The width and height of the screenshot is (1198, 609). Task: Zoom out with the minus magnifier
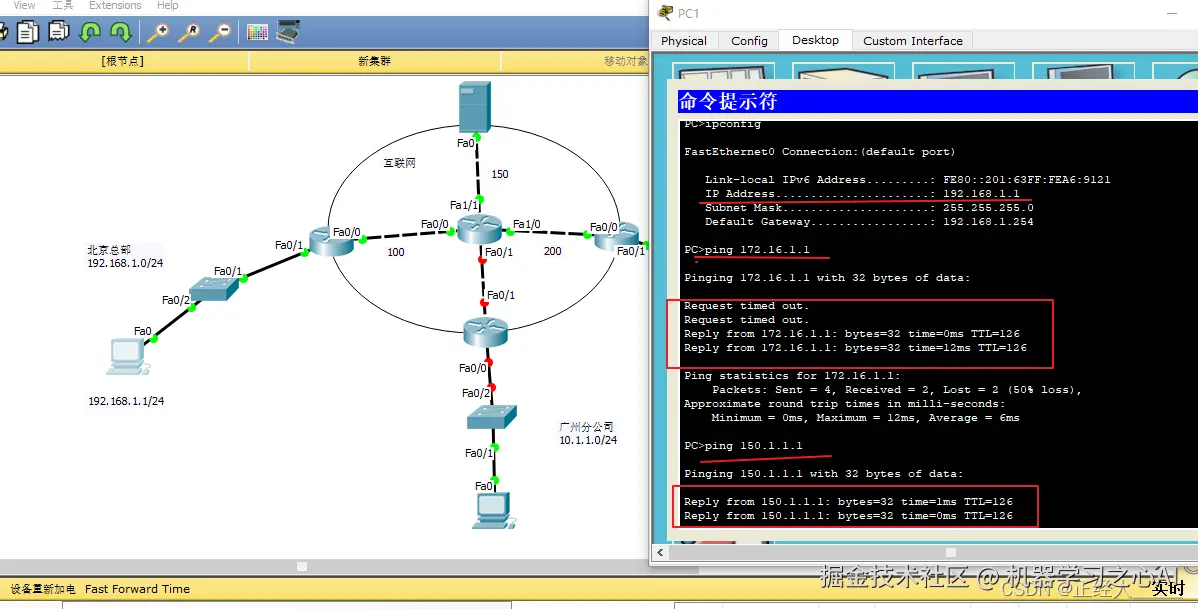point(220,32)
